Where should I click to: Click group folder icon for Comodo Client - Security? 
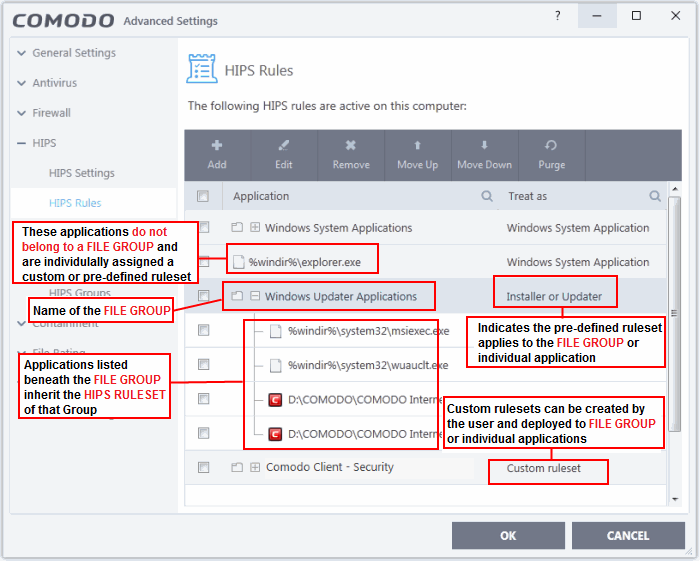[x=237, y=467]
